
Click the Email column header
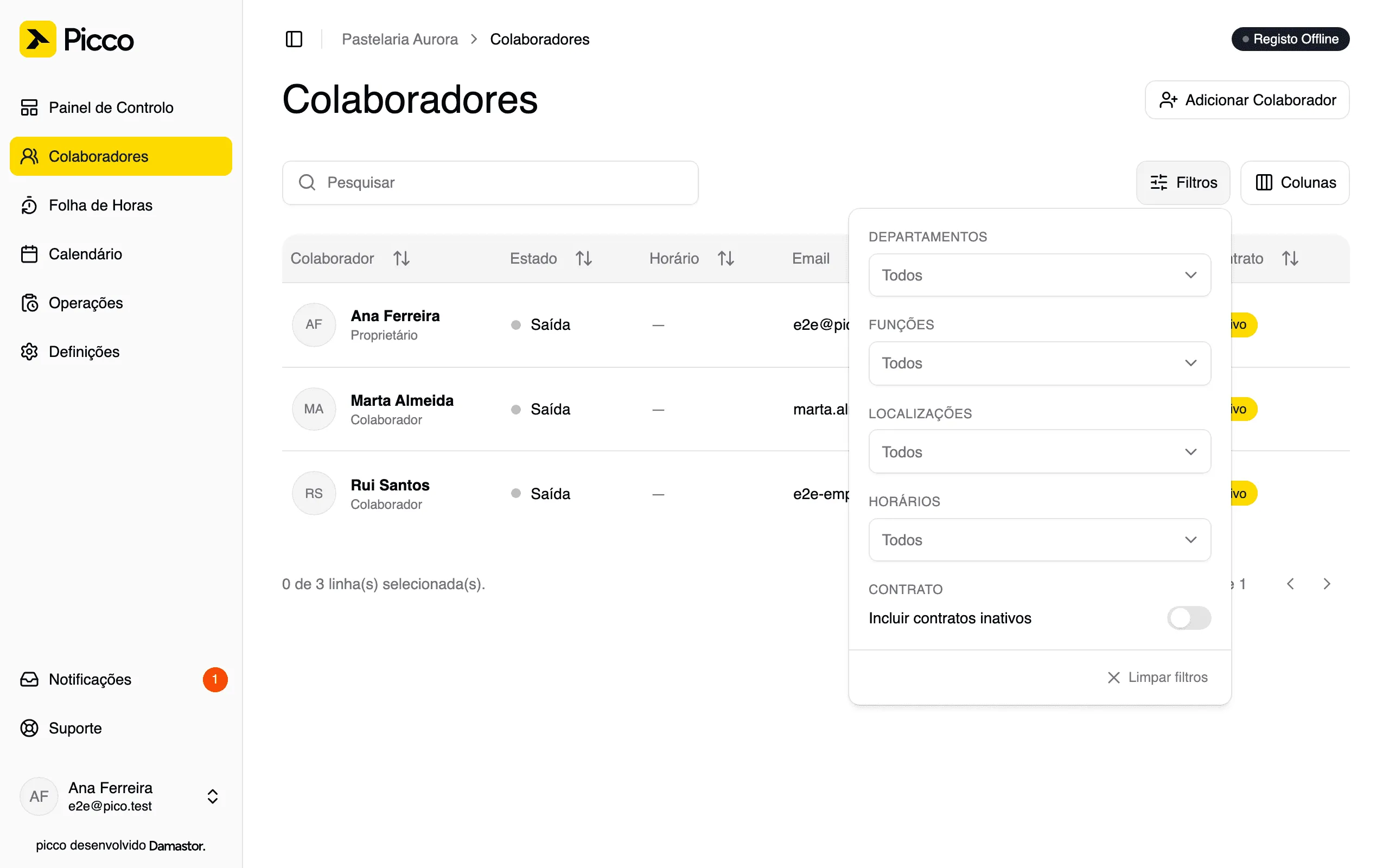(x=811, y=258)
